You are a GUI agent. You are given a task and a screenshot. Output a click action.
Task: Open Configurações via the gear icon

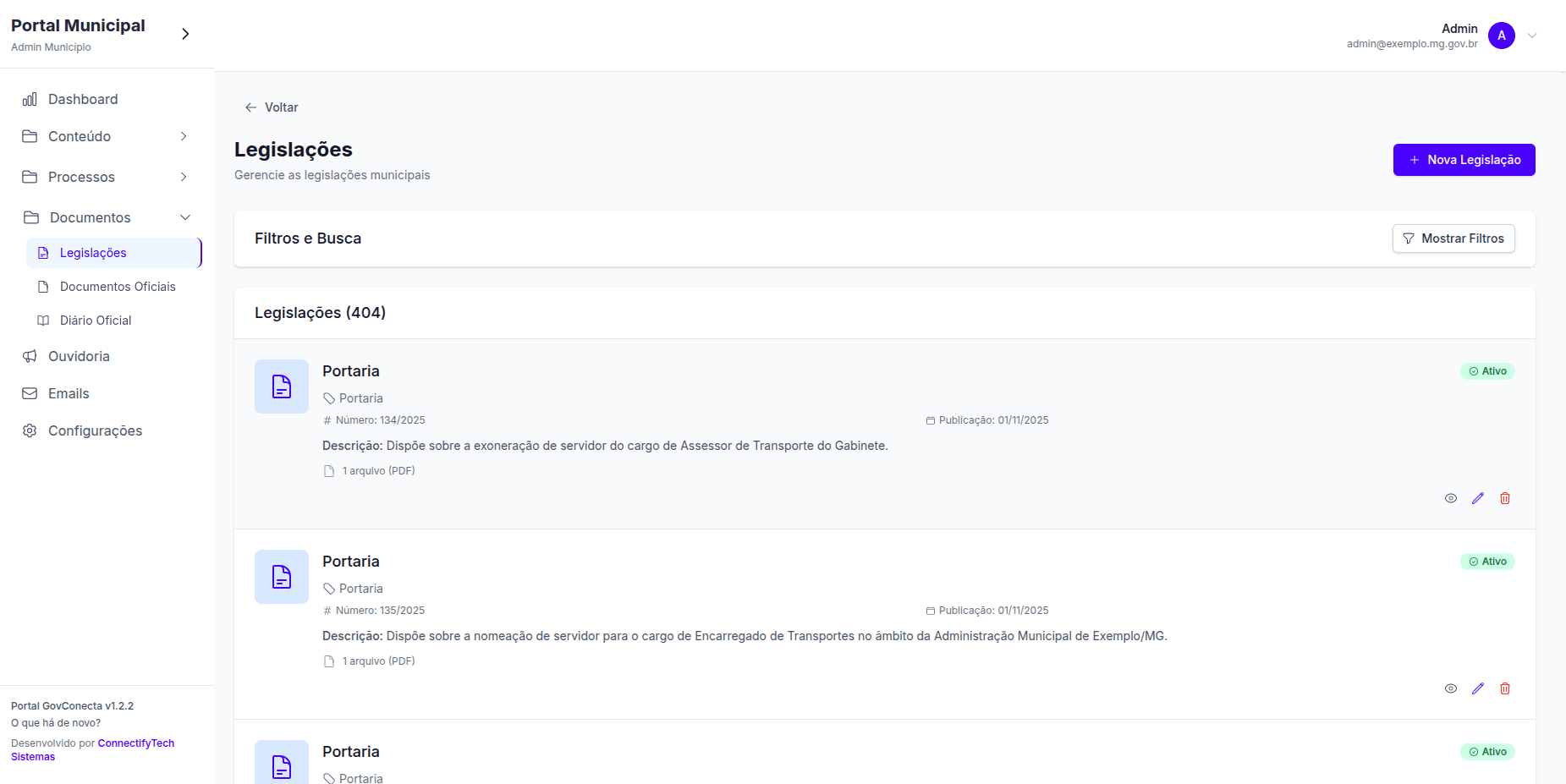coord(30,430)
